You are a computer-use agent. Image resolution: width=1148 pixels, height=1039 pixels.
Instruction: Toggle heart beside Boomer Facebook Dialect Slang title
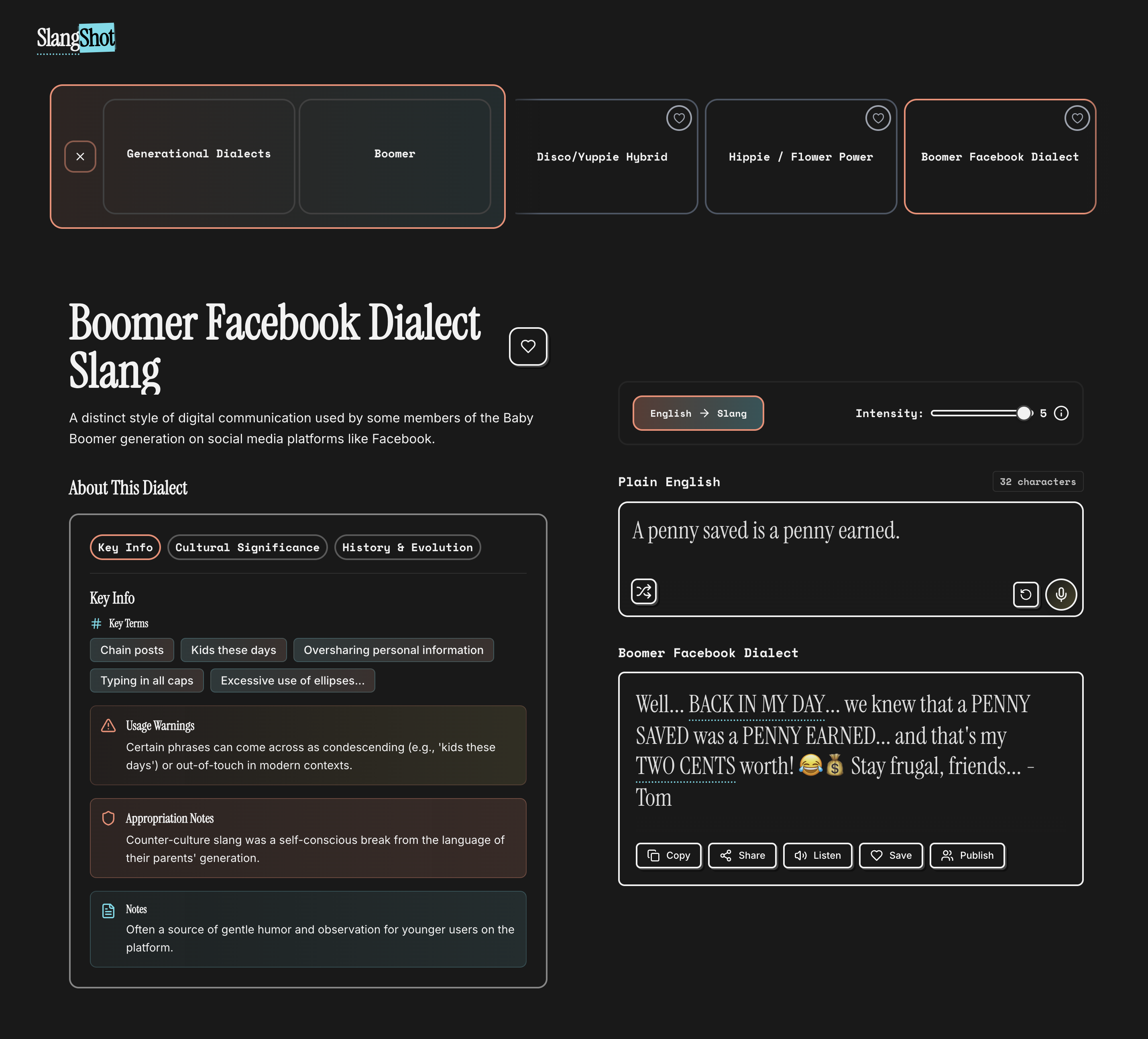[x=528, y=346]
